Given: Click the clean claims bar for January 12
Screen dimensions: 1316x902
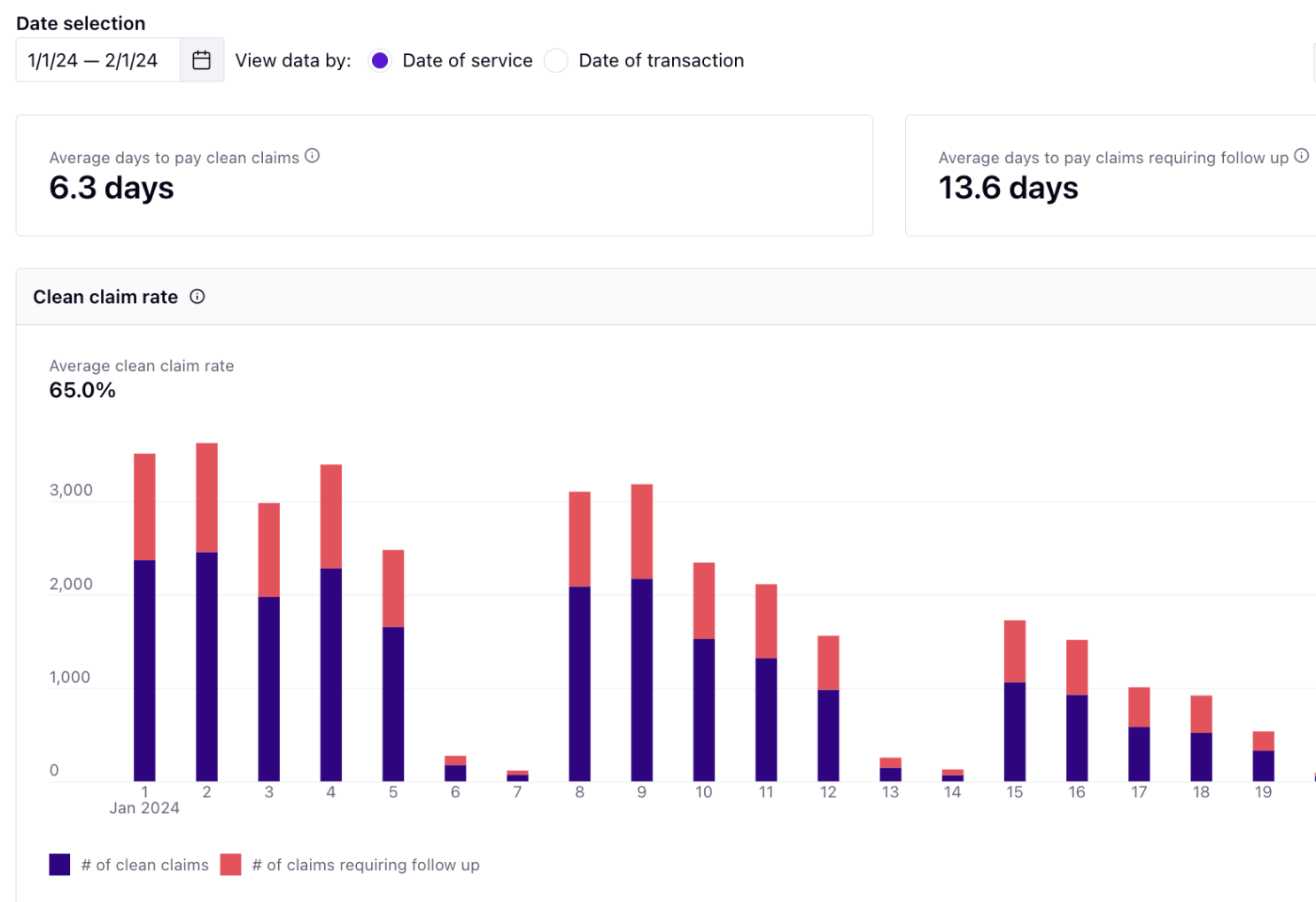Looking at the screenshot, I should [x=828, y=735].
